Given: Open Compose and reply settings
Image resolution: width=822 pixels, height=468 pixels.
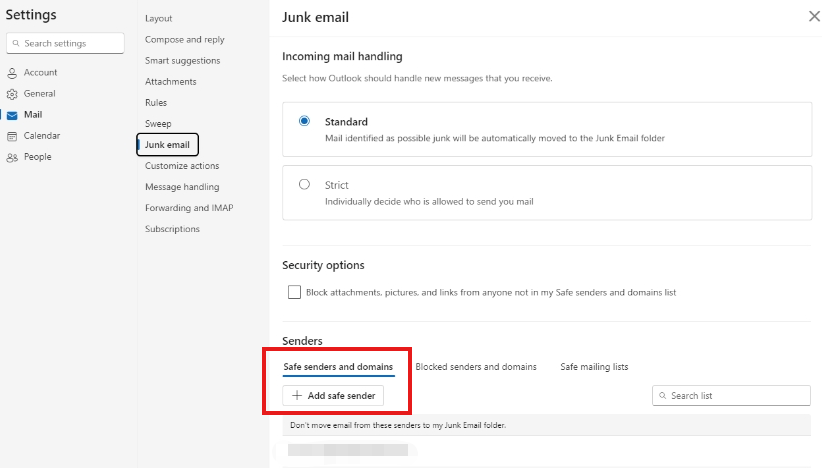Looking at the screenshot, I should [x=185, y=39].
